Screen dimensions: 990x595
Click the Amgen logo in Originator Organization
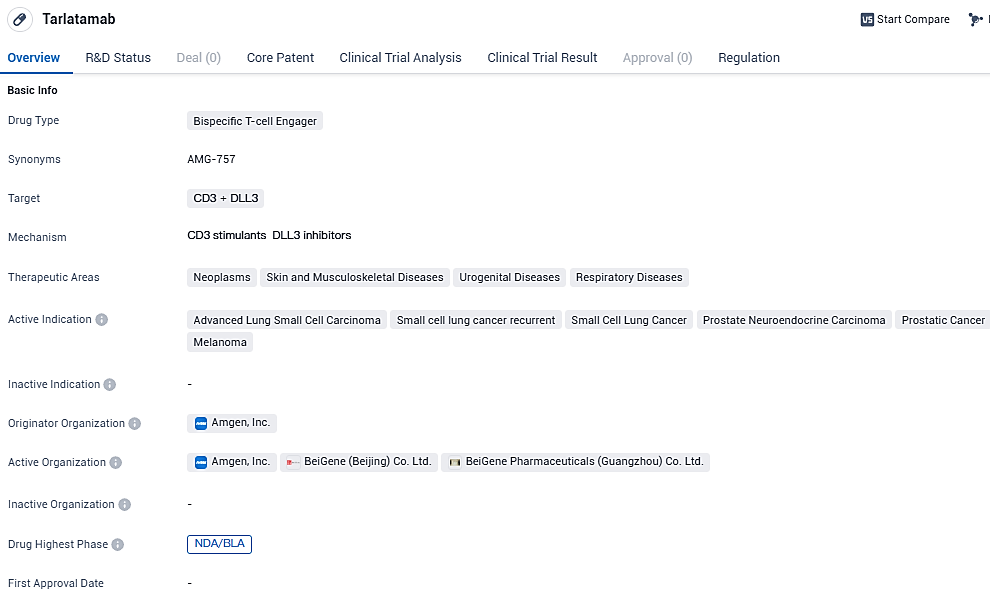[x=200, y=423]
